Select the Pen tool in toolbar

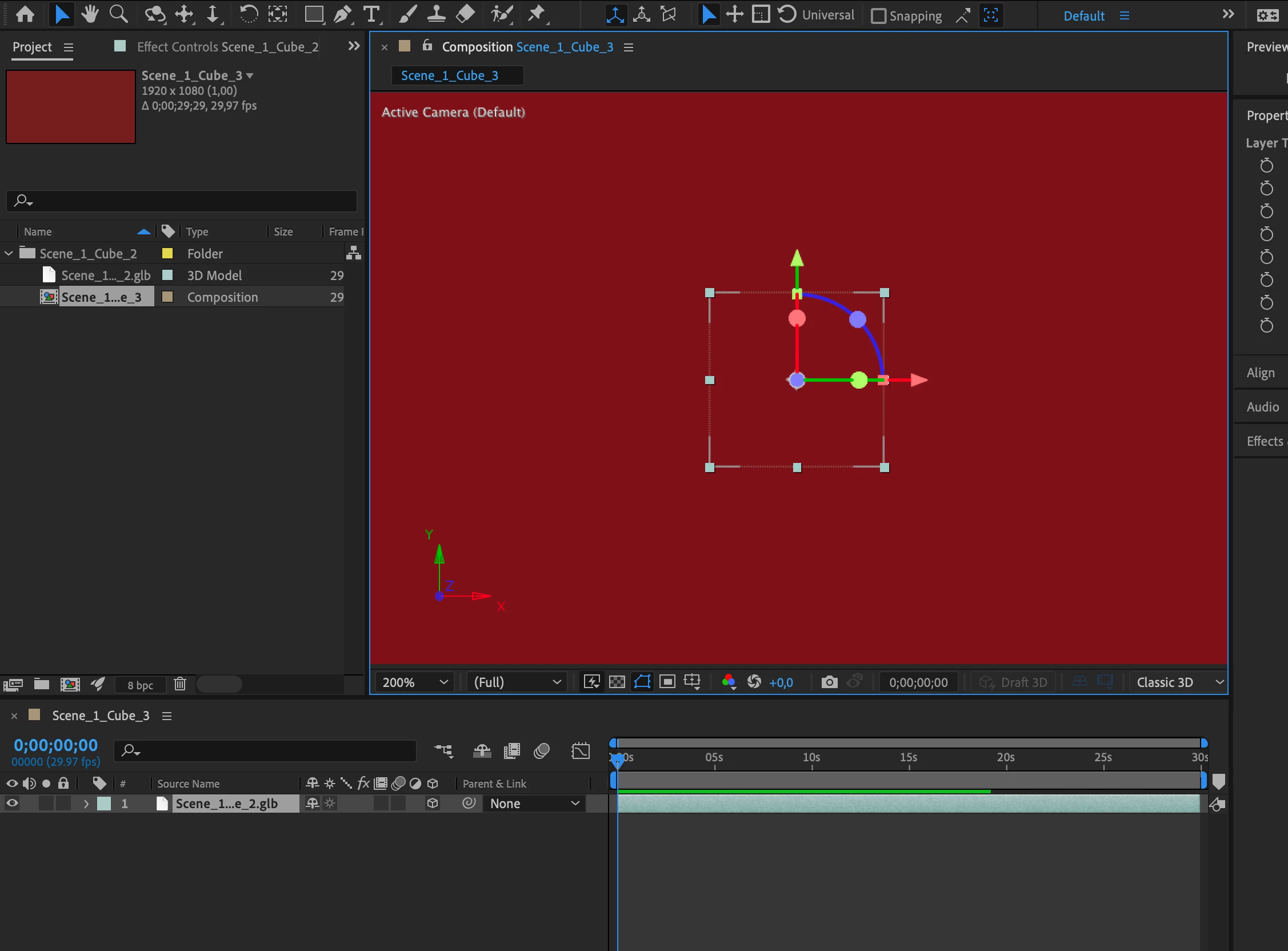click(x=343, y=14)
